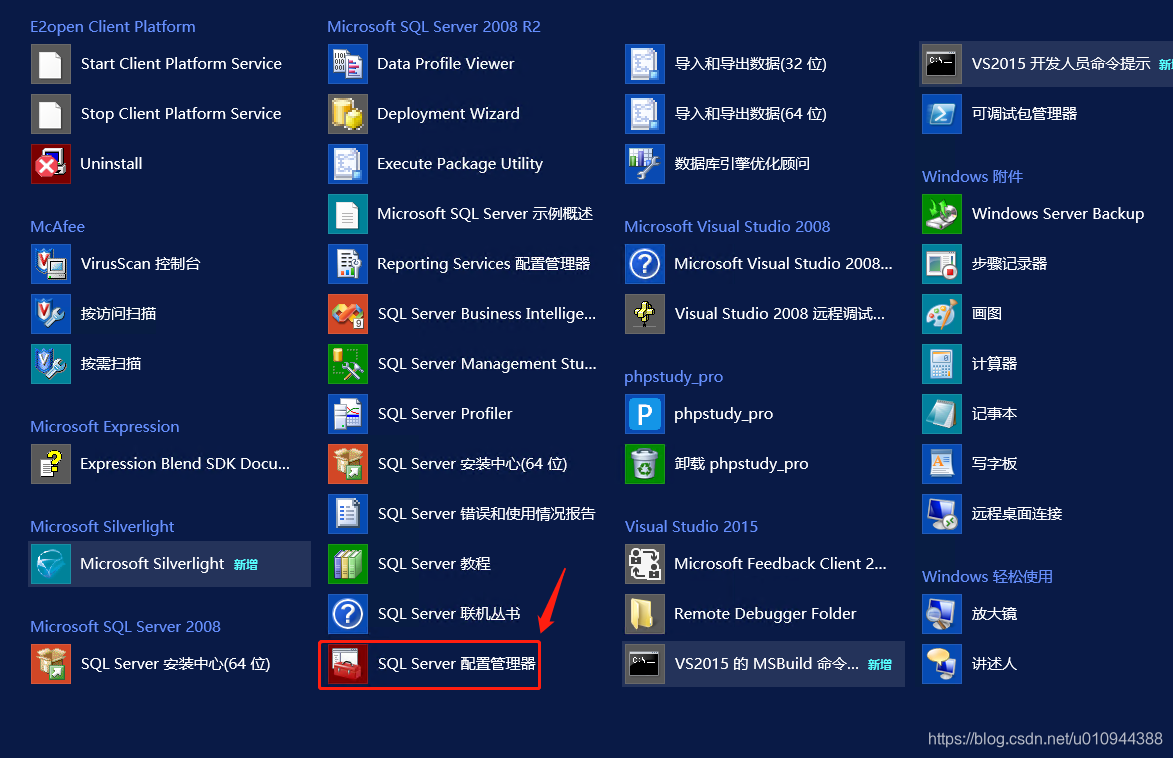This screenshot has height=758, width=1173.
Task: Launch VS2015 开发人员命令提示 icon
Action: (x=942, y=64)
